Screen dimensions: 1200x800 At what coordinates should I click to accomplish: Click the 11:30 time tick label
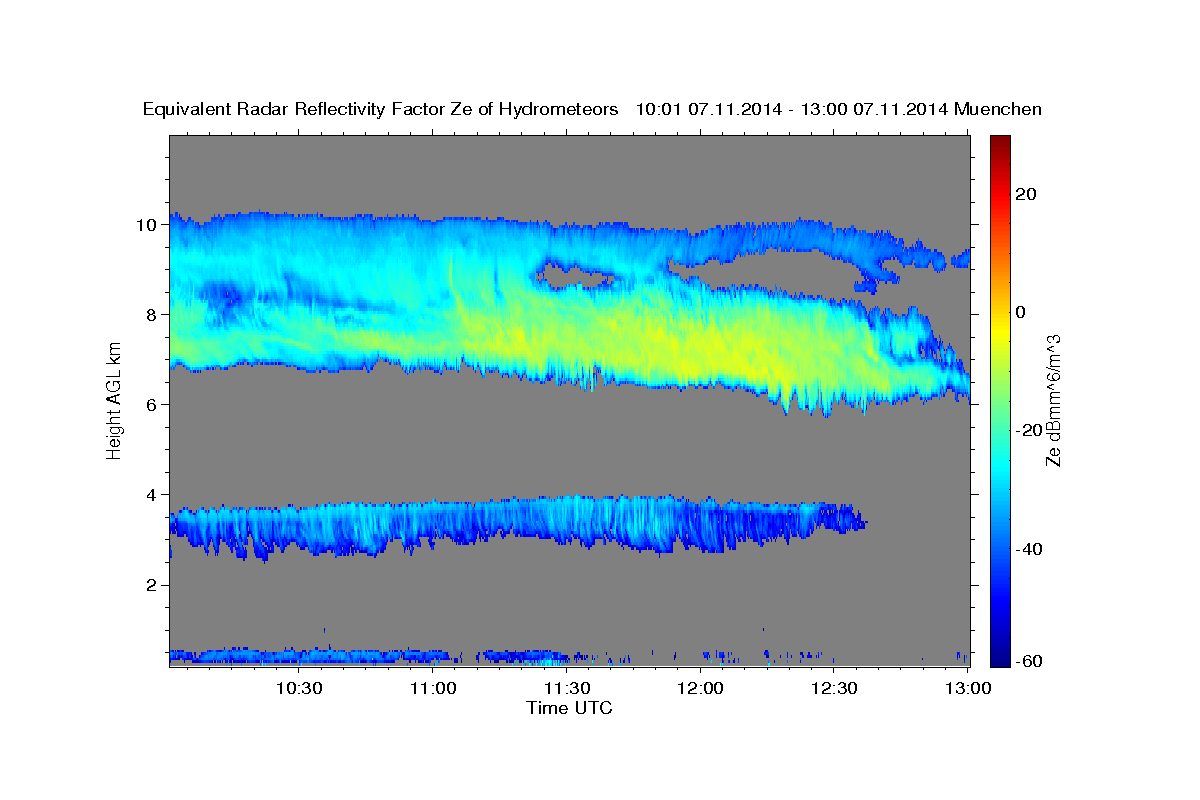pyautogui.click(x=567, y=688)
